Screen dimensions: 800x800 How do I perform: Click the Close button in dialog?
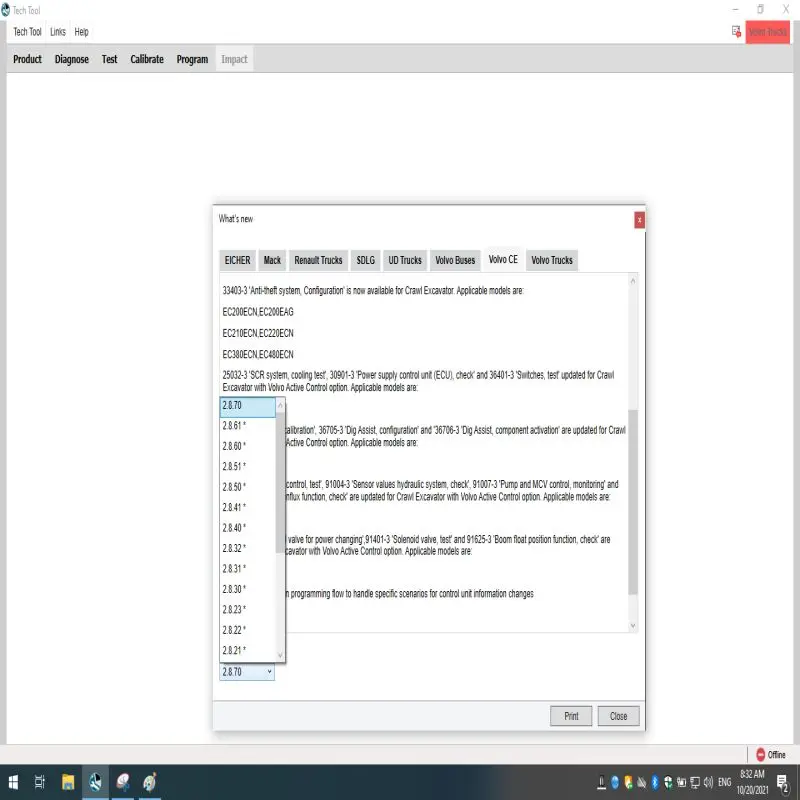coord(618,716)
